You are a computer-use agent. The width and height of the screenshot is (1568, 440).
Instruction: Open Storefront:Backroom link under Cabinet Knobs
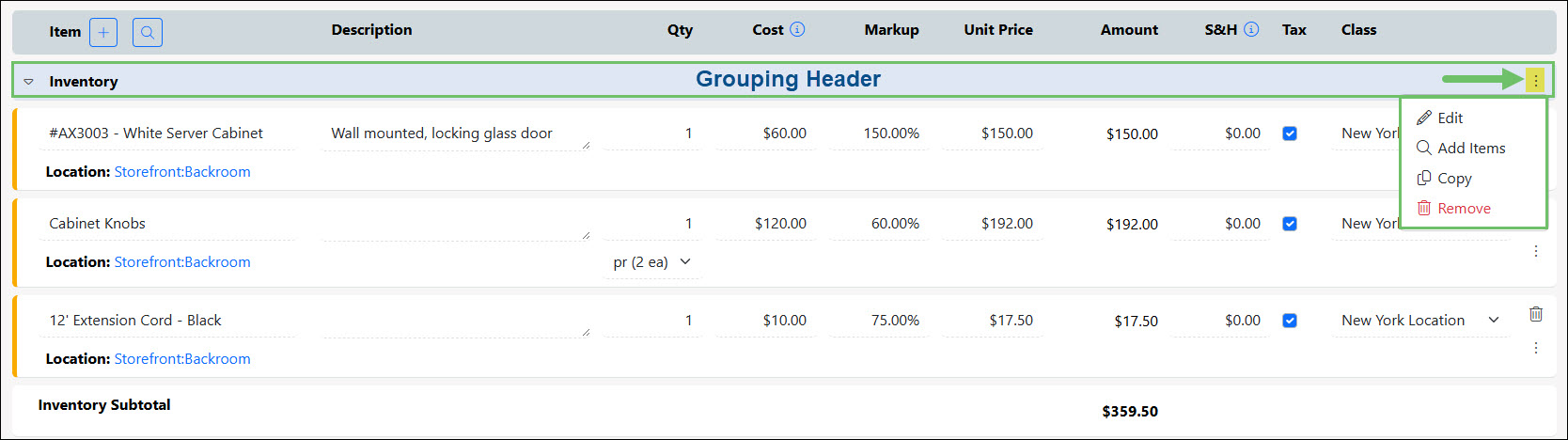pos(182,262)
